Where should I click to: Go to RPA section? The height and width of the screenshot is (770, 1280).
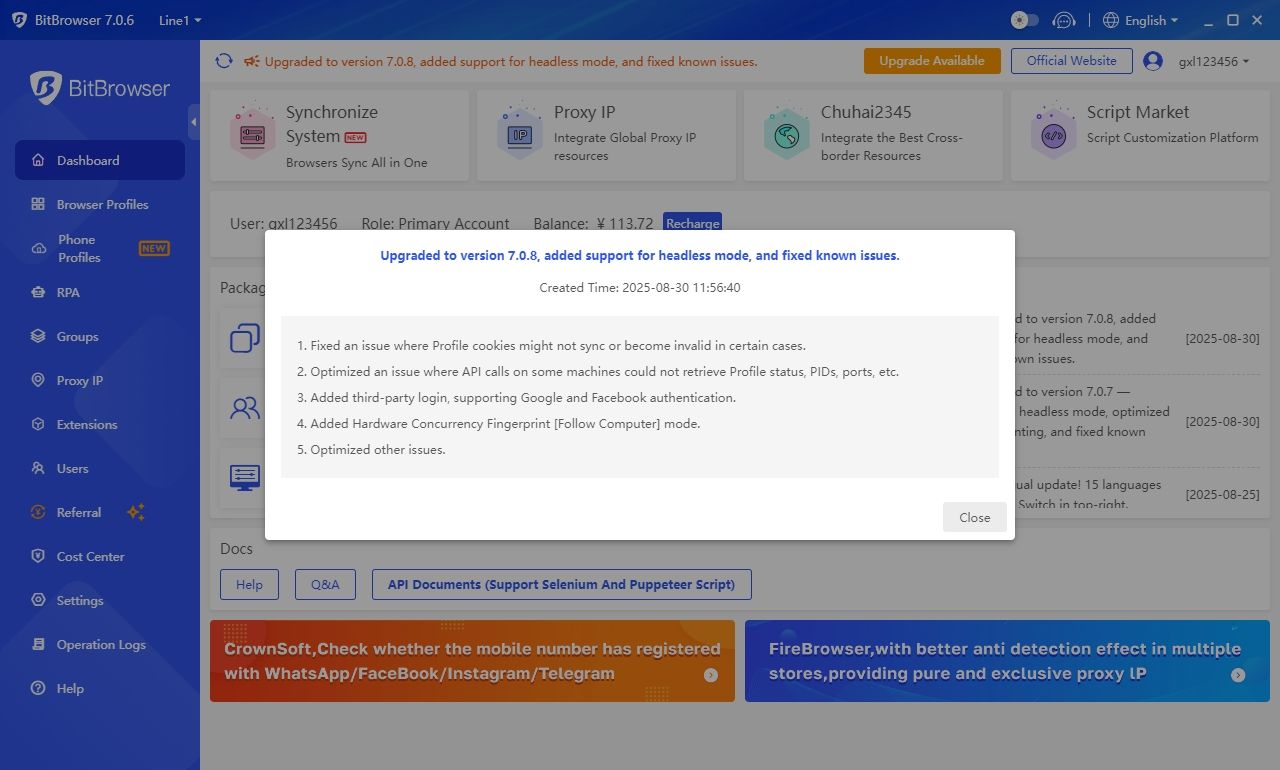click(x=100, y=292)
